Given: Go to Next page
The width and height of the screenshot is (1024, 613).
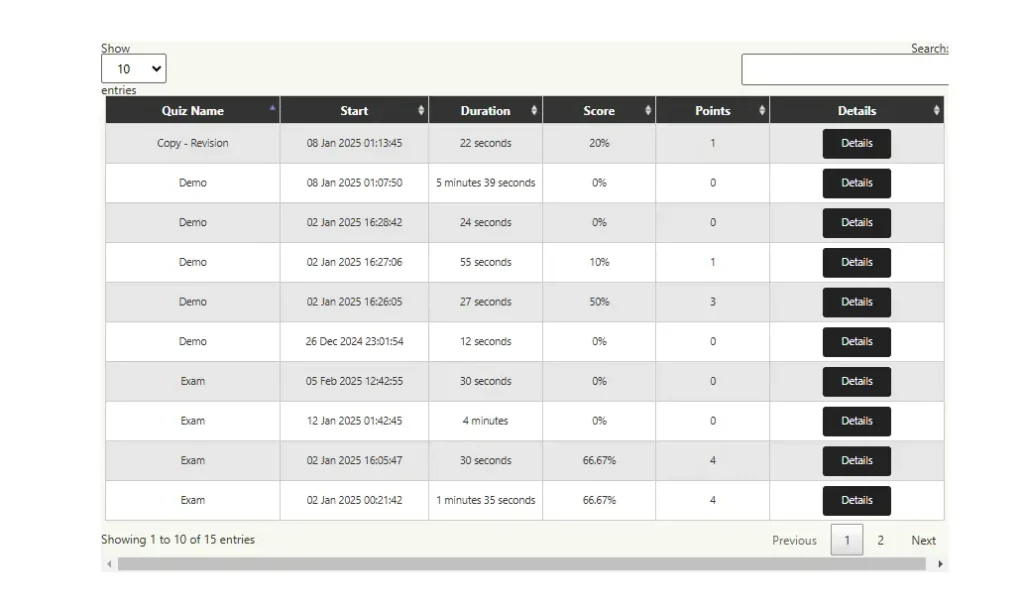Looking at the screenshot, I should click(x=923, y=541).
